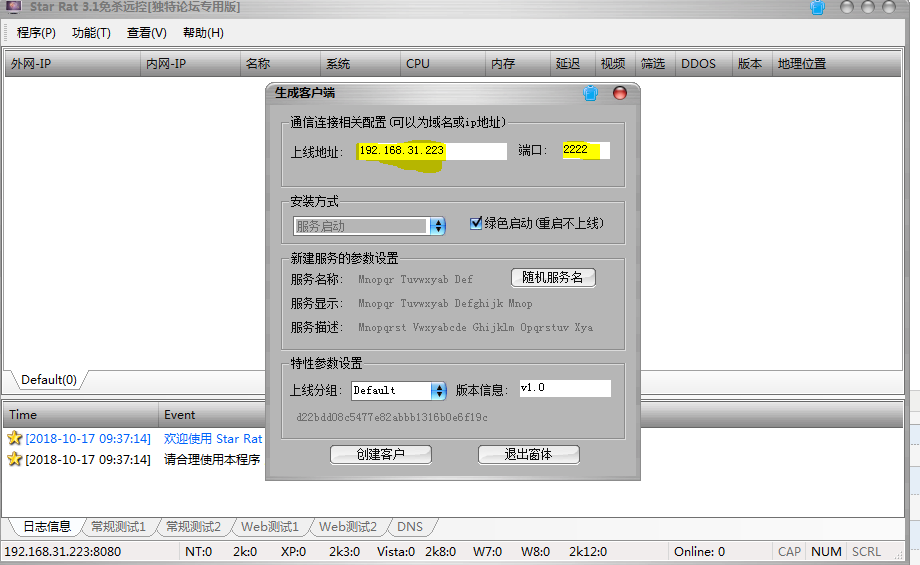Click the 筛选 column header

click(654, 63)
